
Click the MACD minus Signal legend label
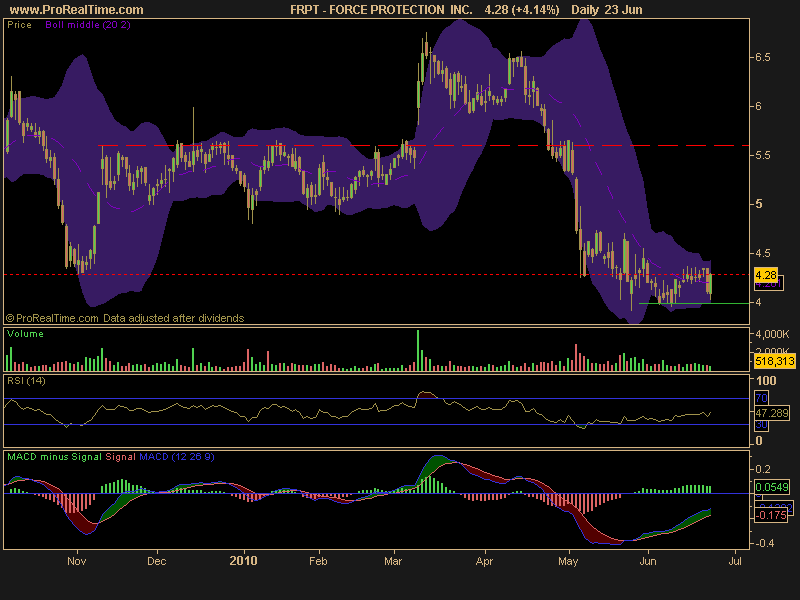click(x=55, y=457)
